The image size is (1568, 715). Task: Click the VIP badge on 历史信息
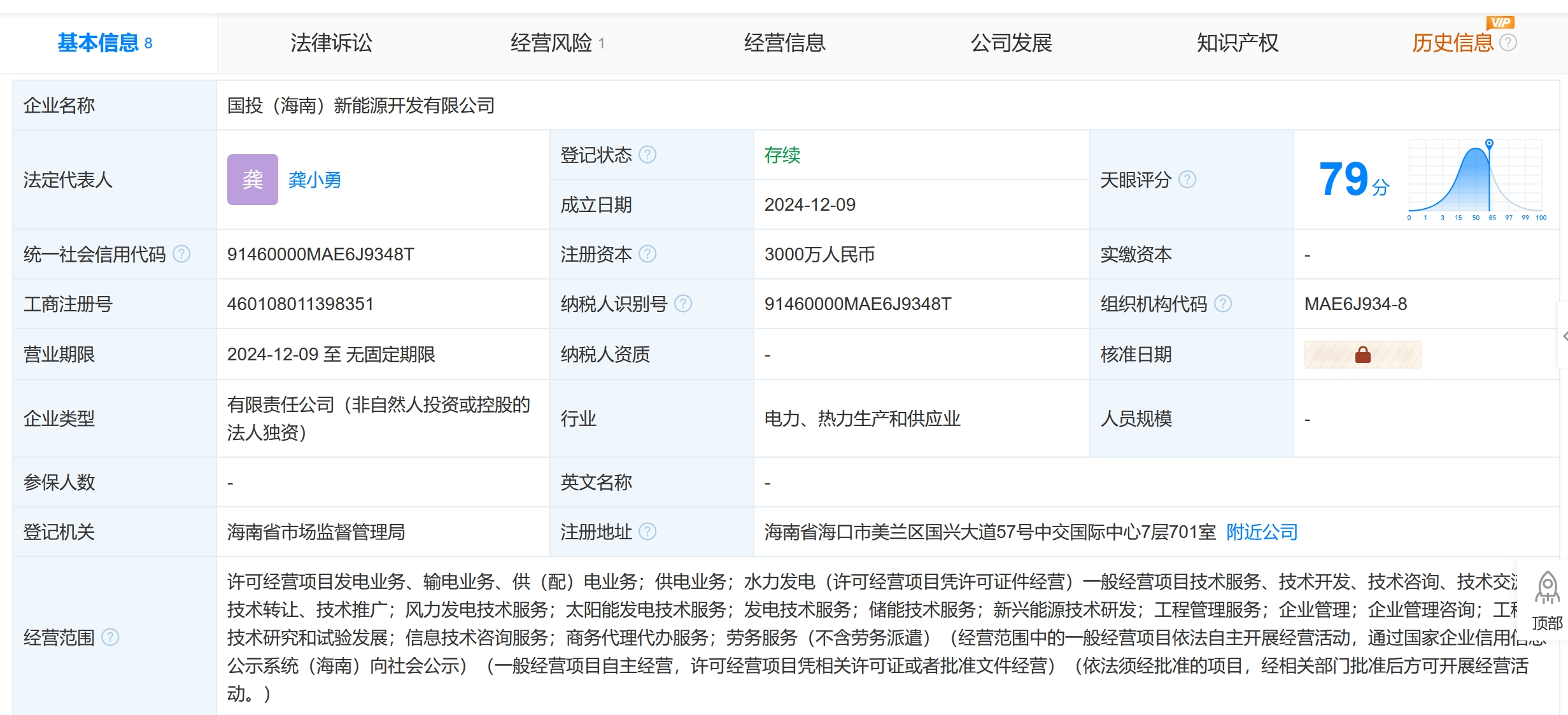click(x=1500, y=22)
